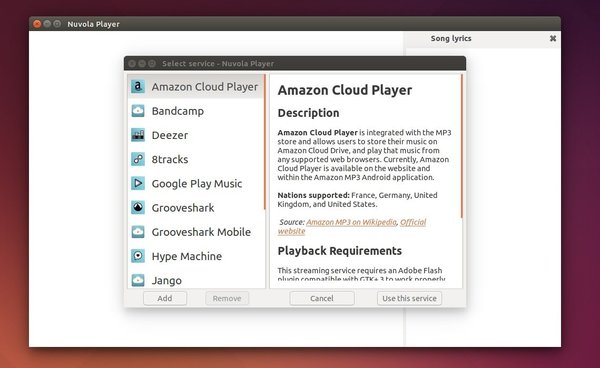The width and height of the screenshot is (600, 368).
Task: Choose Deezer from the service list
Action: (195, 135)
